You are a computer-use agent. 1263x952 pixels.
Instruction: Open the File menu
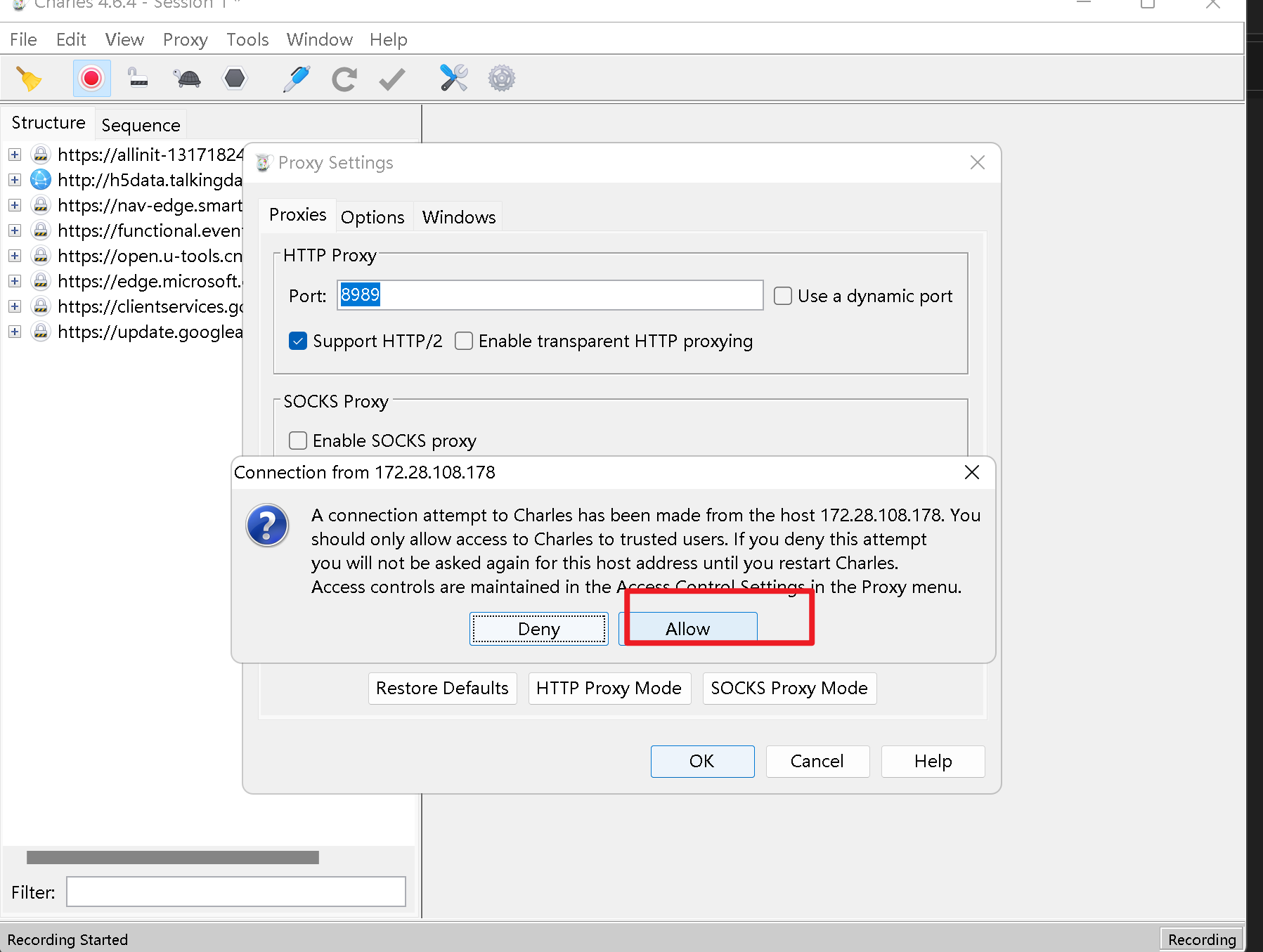point(23,39)
